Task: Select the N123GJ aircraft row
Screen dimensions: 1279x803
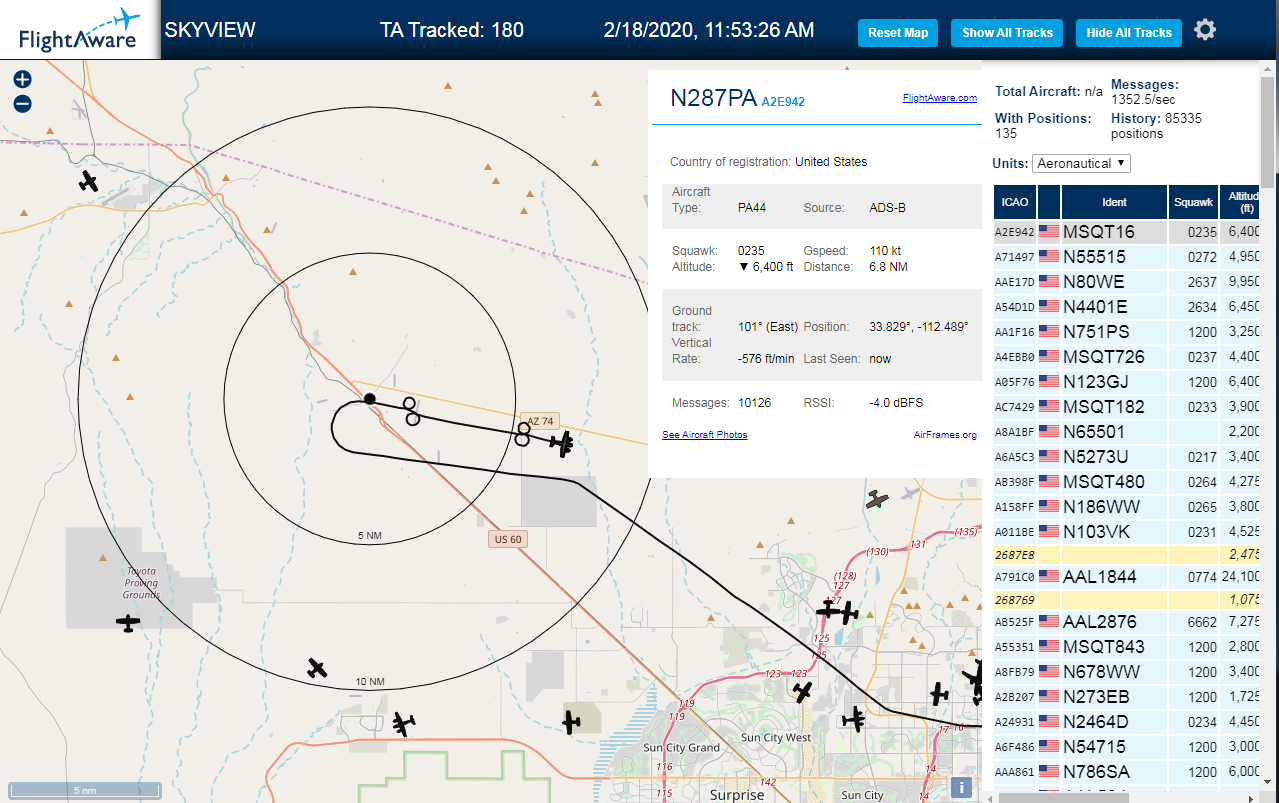Action: point(1127,382)
